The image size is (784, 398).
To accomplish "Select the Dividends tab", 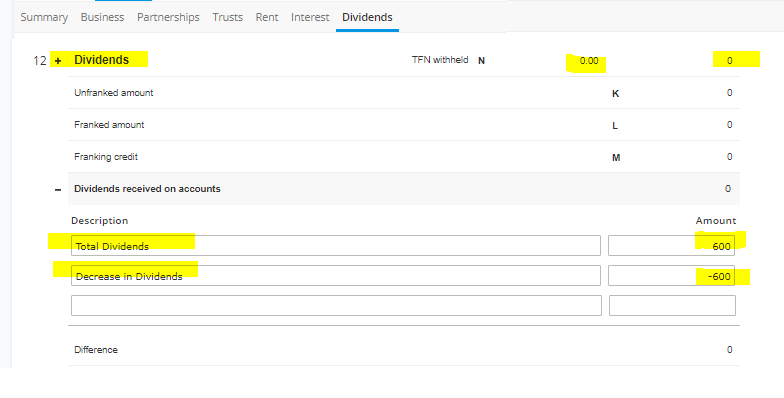I will tap(367, 17).
